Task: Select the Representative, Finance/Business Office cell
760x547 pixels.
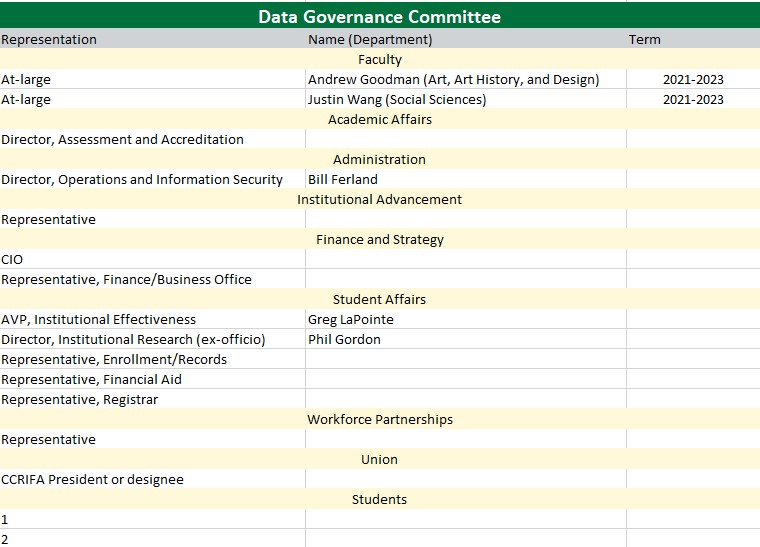Action: tap(126, 280)
